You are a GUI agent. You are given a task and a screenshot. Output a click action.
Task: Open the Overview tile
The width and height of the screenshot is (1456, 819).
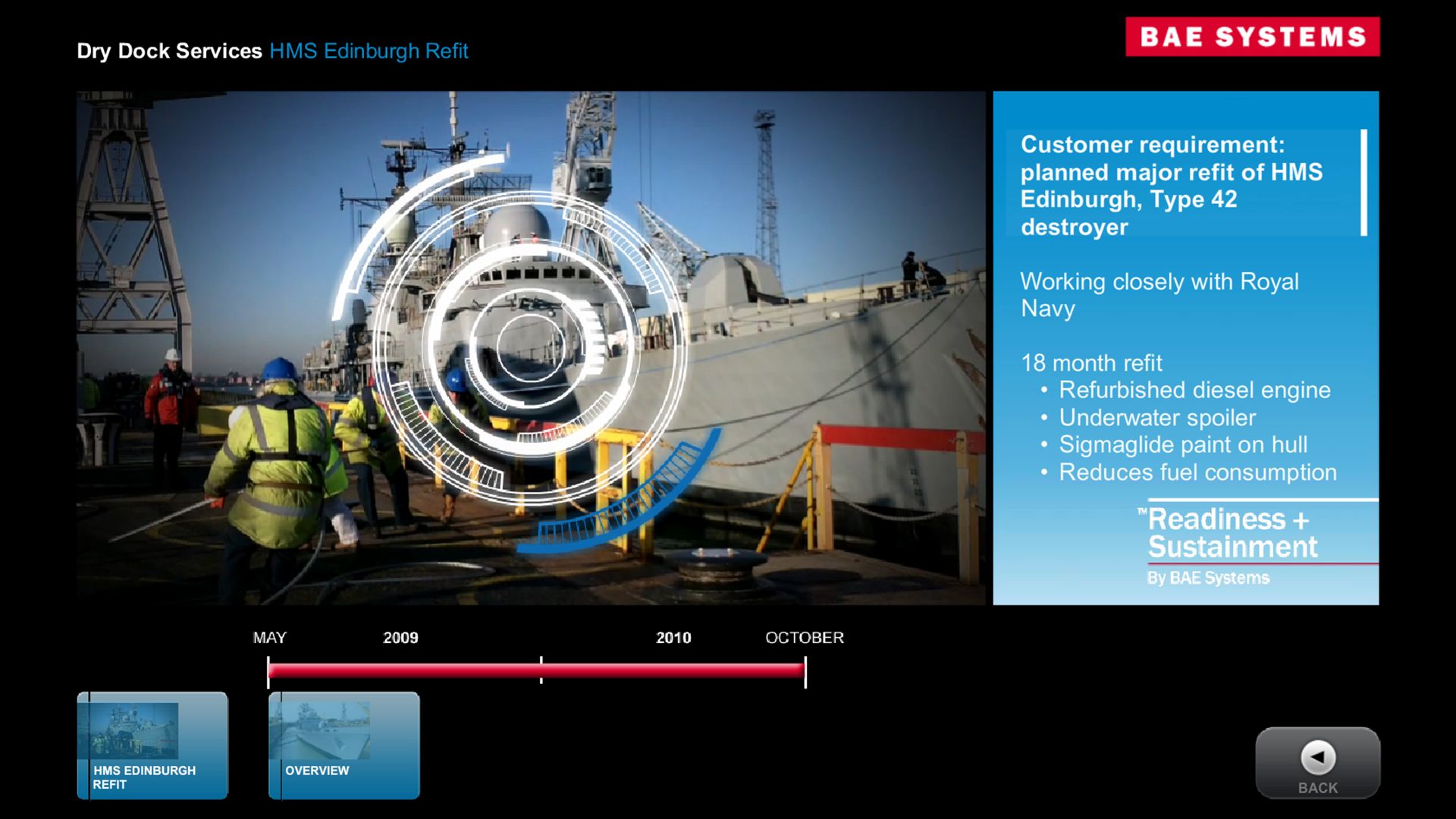click(x=344, y=745)
